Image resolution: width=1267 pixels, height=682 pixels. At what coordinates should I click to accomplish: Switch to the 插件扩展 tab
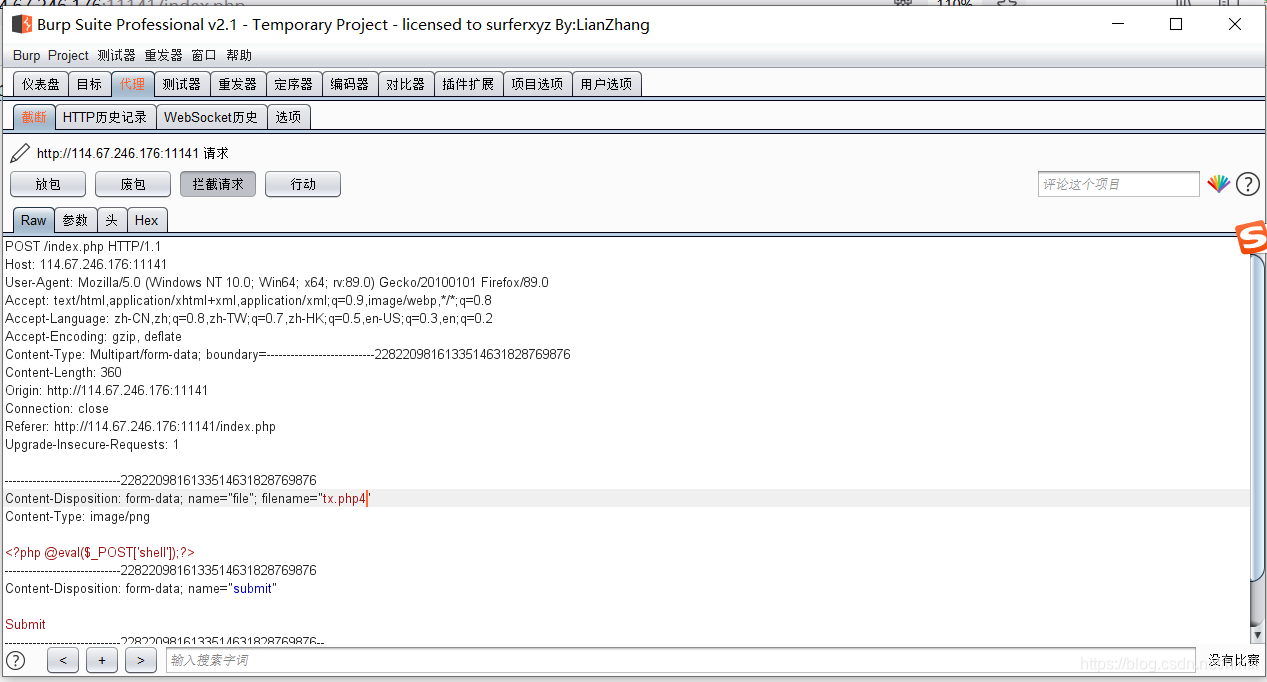(x=468, y=85)
